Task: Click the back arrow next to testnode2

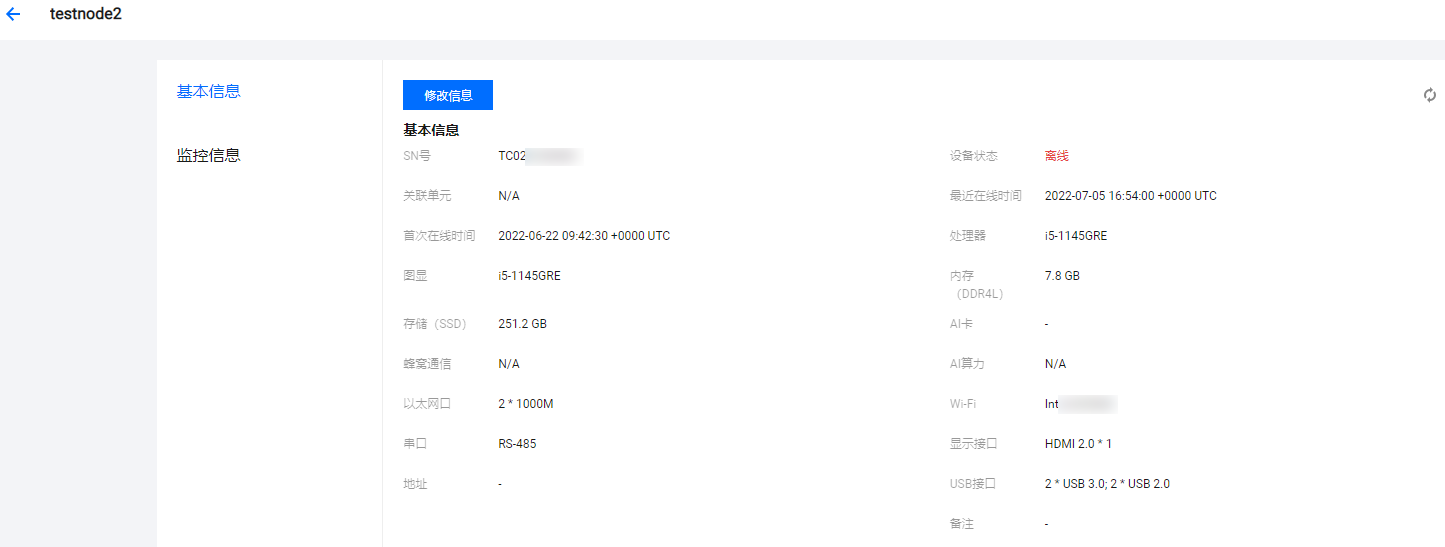Action: pyautogui.click(x=13, y=15)
